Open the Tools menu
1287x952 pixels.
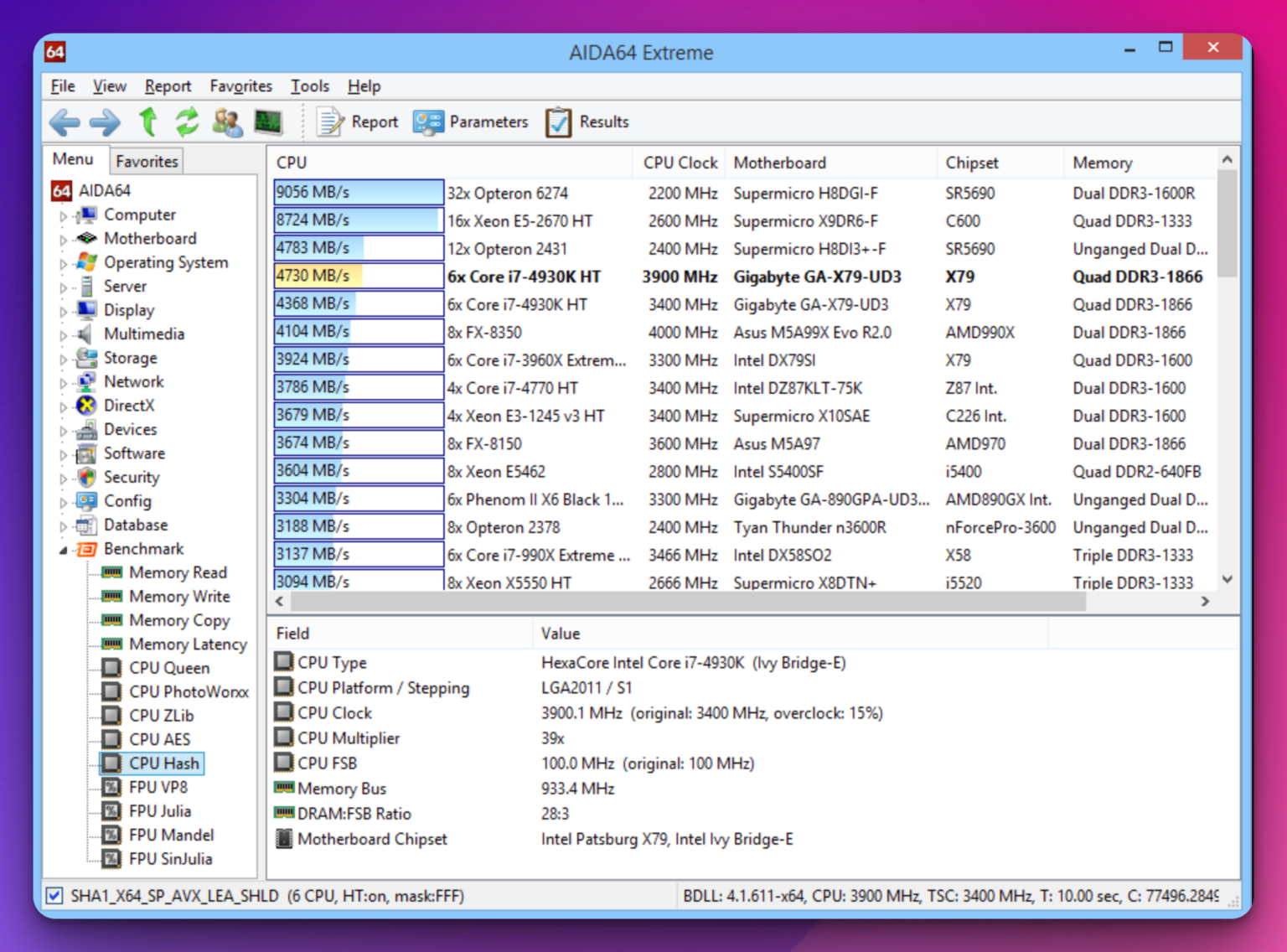(309, 85)
